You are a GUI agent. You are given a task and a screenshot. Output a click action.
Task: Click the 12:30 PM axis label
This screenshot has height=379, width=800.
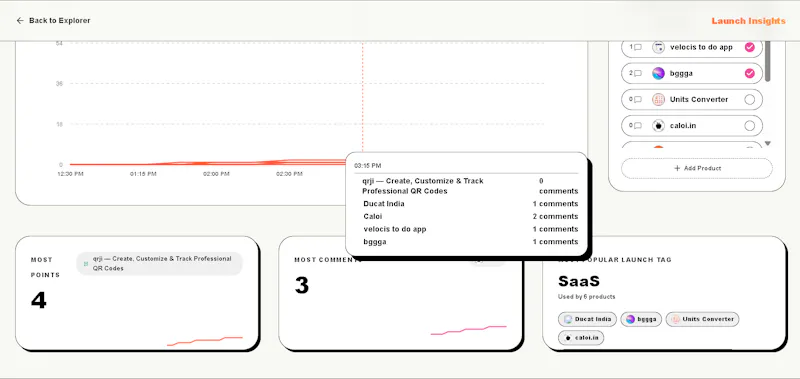click(70, 174)
